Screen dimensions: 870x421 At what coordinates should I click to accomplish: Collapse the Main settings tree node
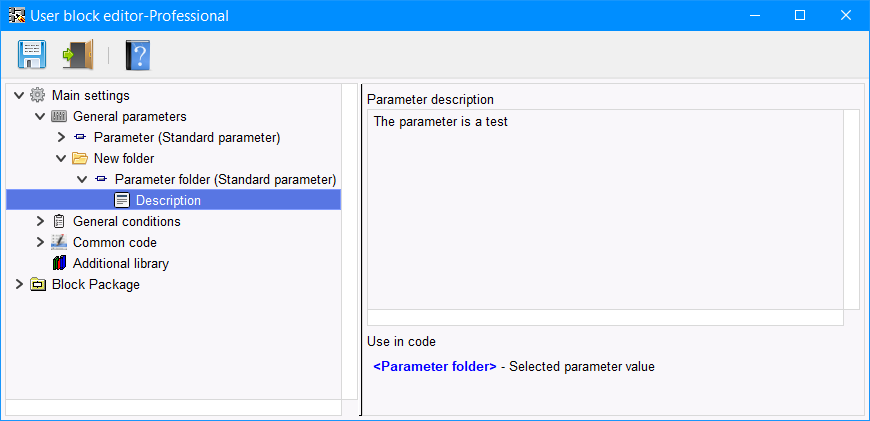click(19, 95)
